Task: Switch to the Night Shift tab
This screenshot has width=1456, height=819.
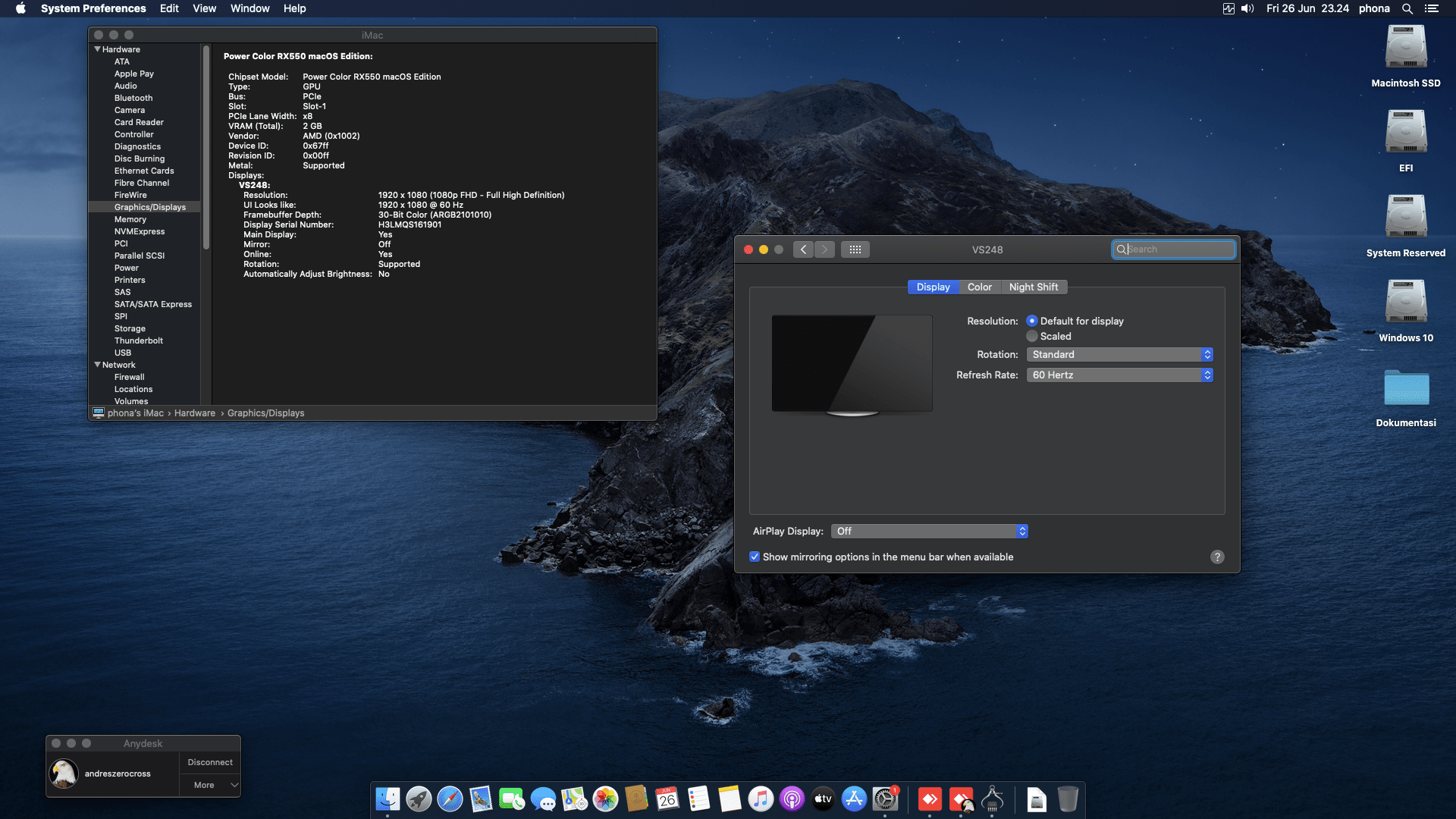Action: [1034, 287]
